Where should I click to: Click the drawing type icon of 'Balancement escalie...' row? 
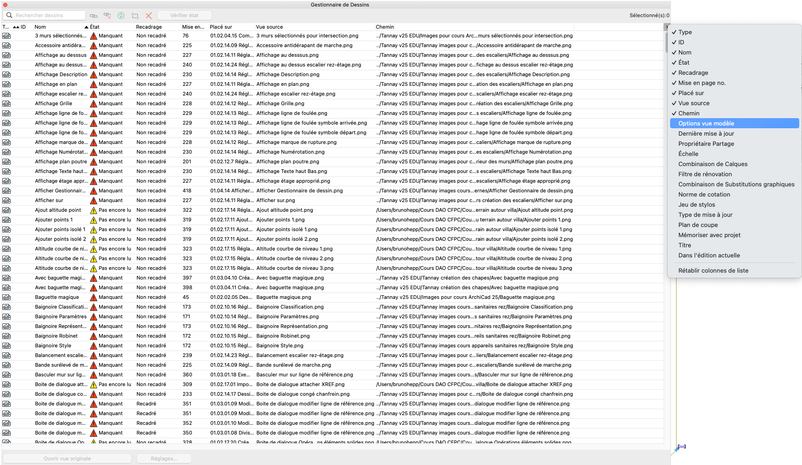[6, 356]
